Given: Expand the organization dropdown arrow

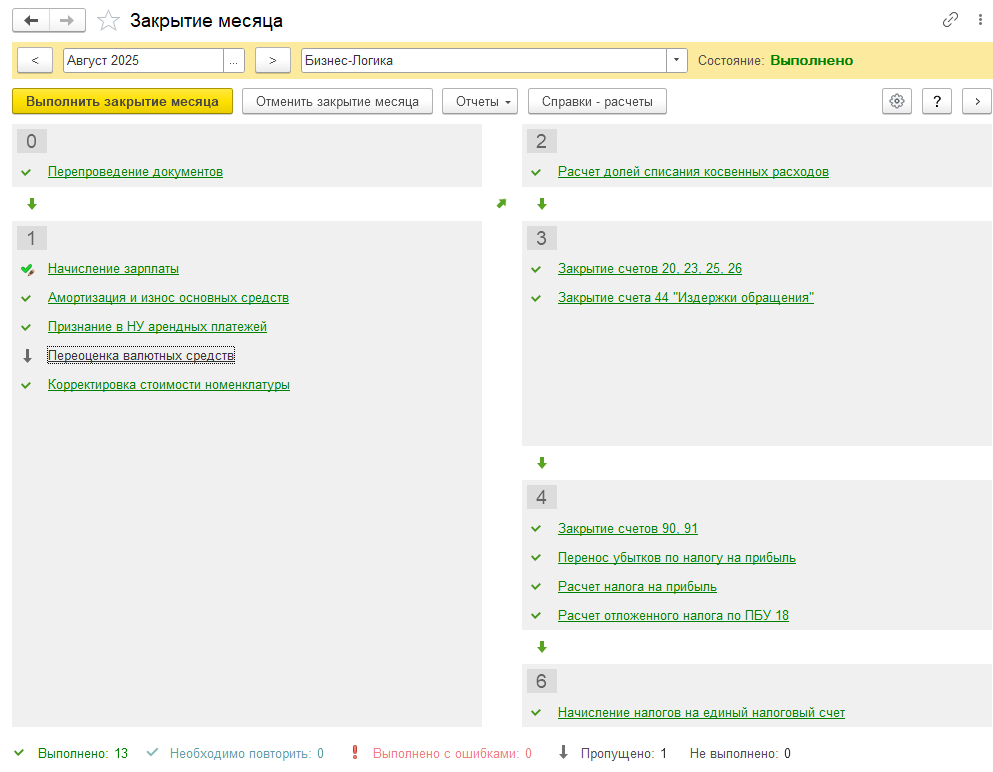Looking at the screenshot, I should click(676, 61).
